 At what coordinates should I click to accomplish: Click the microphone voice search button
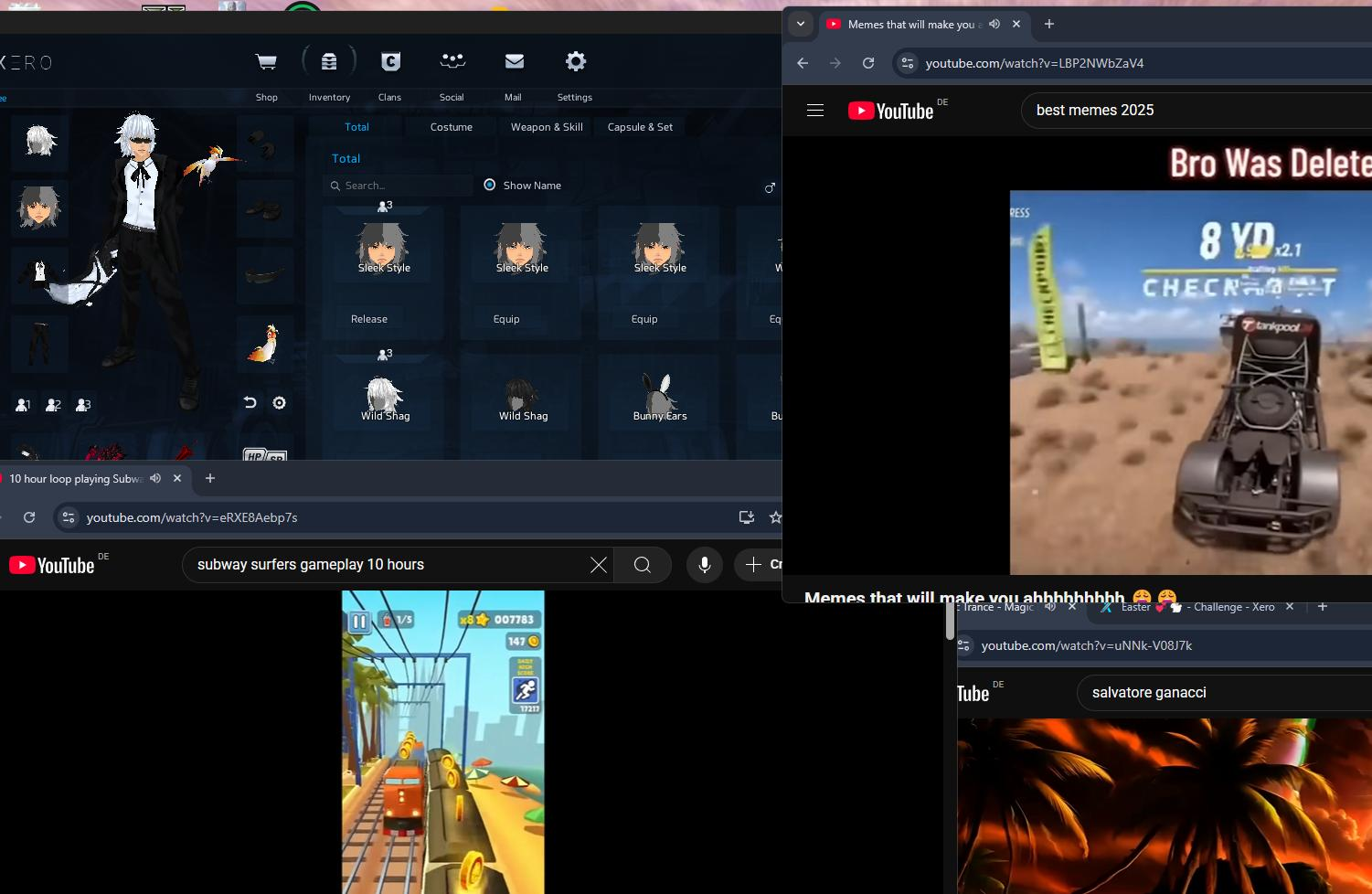tap(704, 565)
